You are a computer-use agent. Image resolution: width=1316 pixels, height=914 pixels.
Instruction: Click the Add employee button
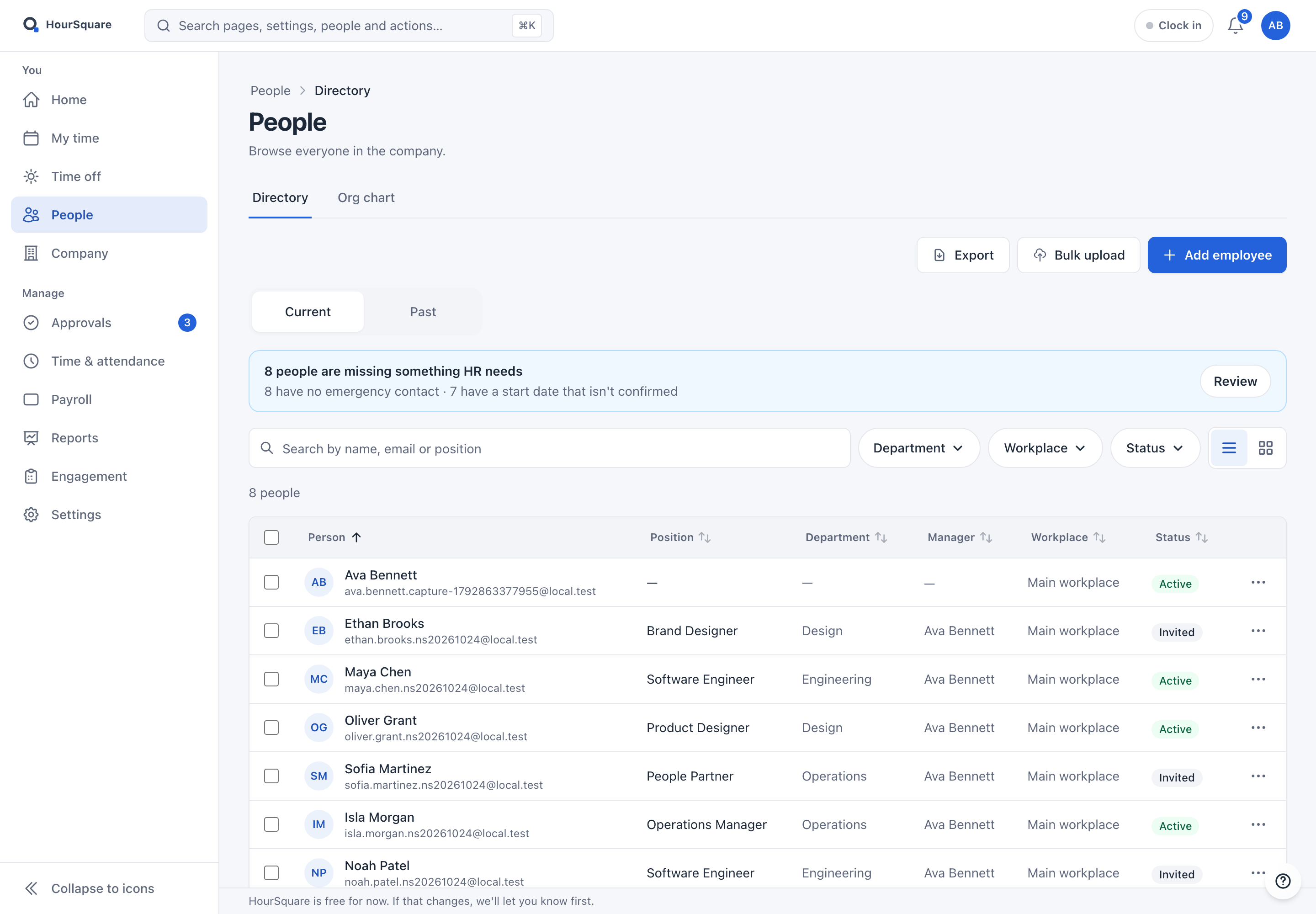coord(1217,255)
